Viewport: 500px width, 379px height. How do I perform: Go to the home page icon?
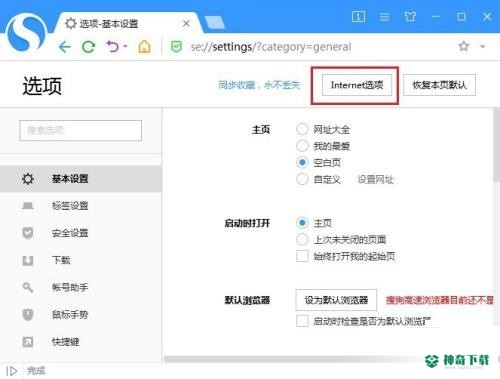[144, 47]
